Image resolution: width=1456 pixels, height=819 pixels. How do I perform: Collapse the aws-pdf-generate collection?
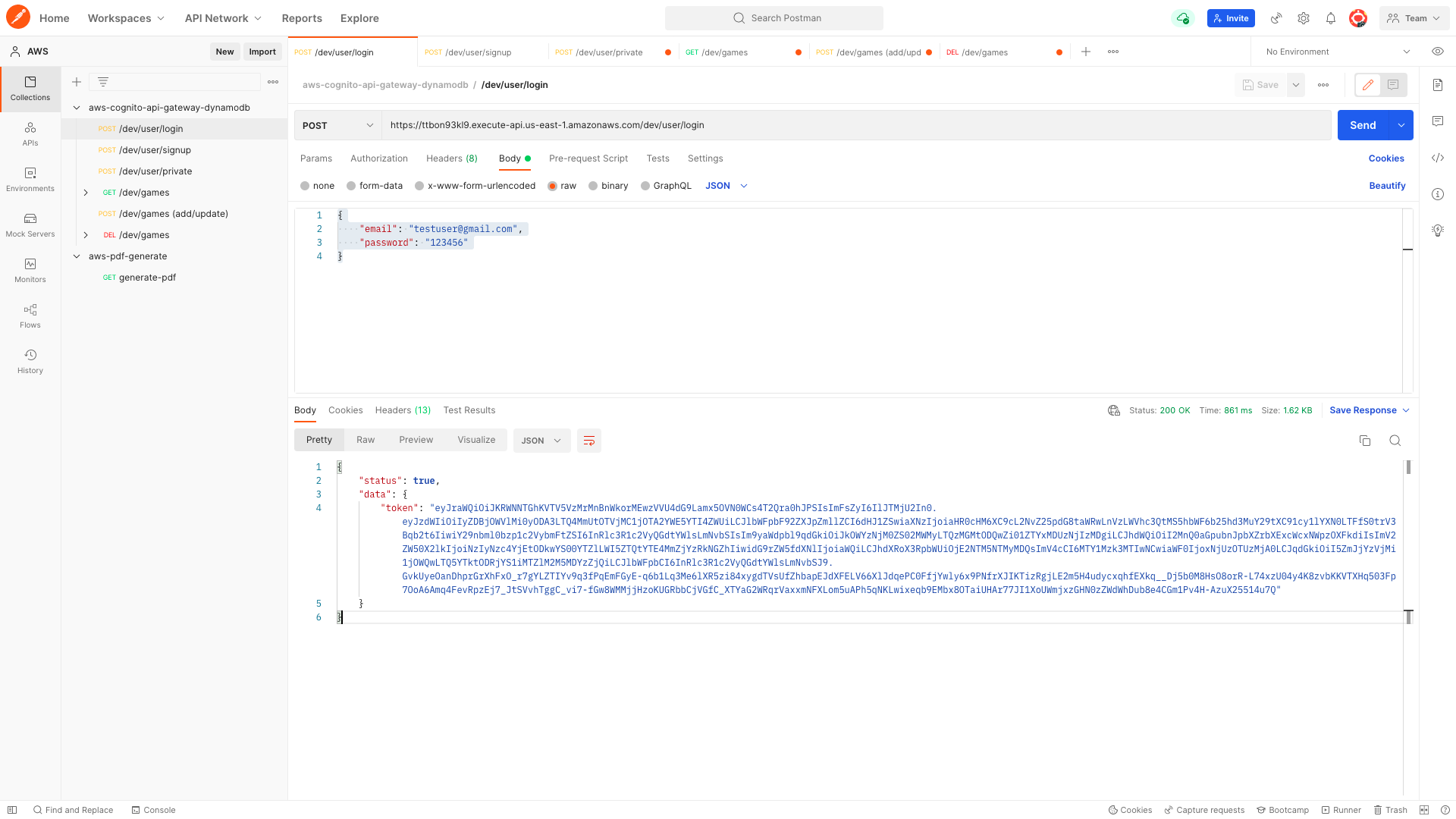(77, 256)
